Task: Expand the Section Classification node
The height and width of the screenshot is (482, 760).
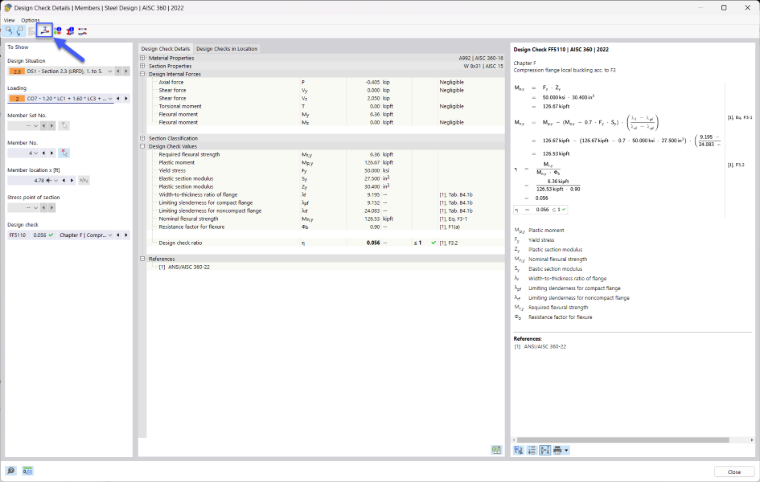Action: tap(142, 138)
